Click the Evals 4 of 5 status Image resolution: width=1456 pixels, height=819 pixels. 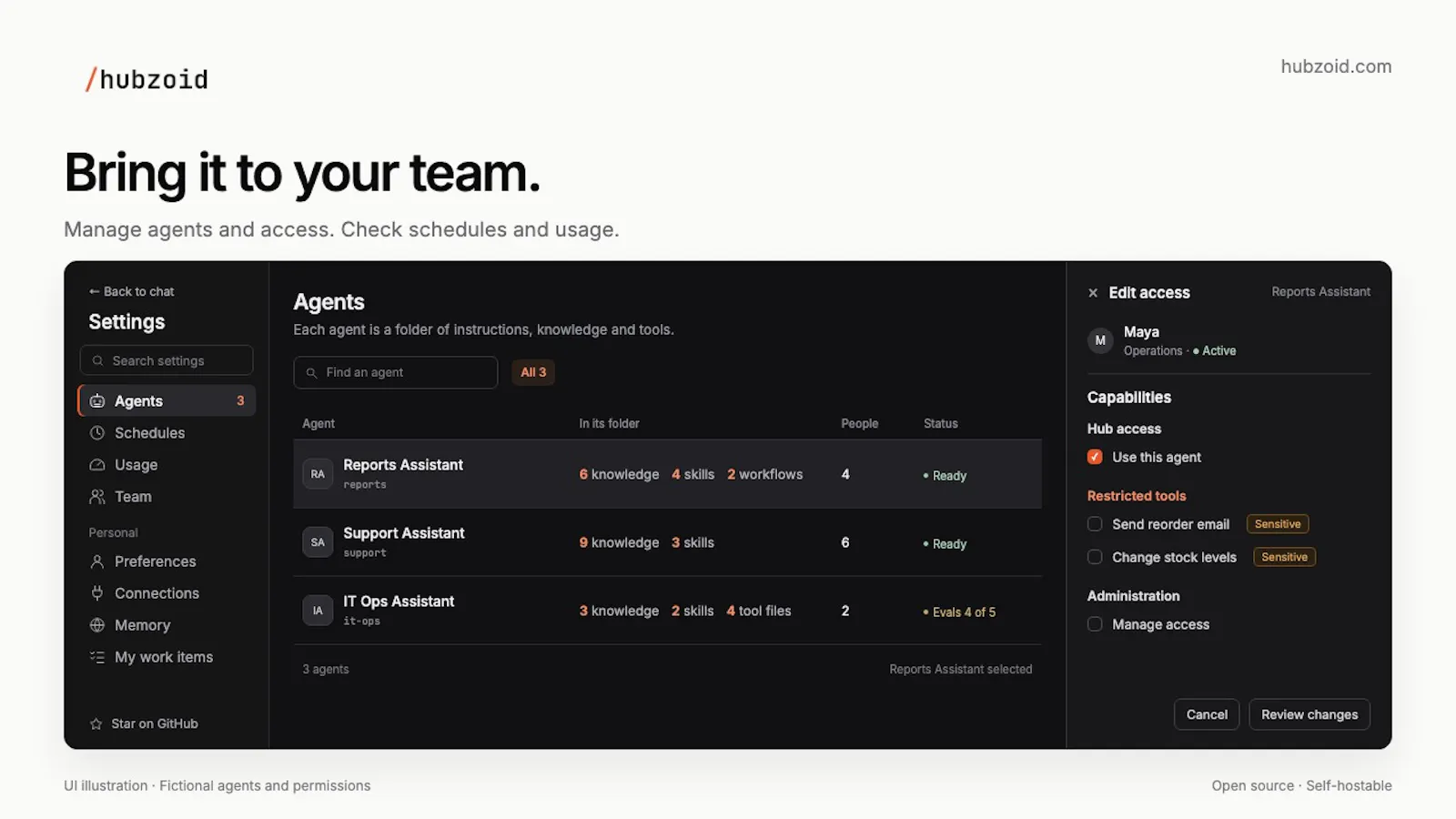(960, 612)
